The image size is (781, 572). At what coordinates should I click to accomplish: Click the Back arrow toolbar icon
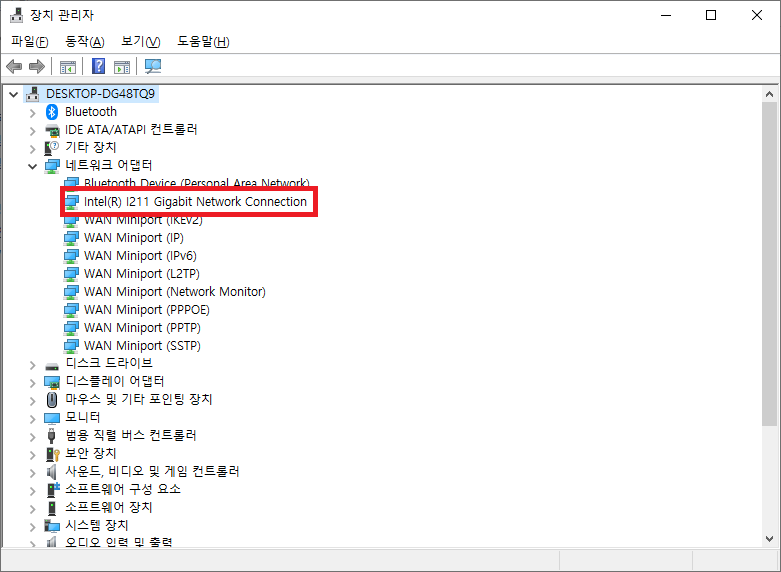click(x=14, y=66)
